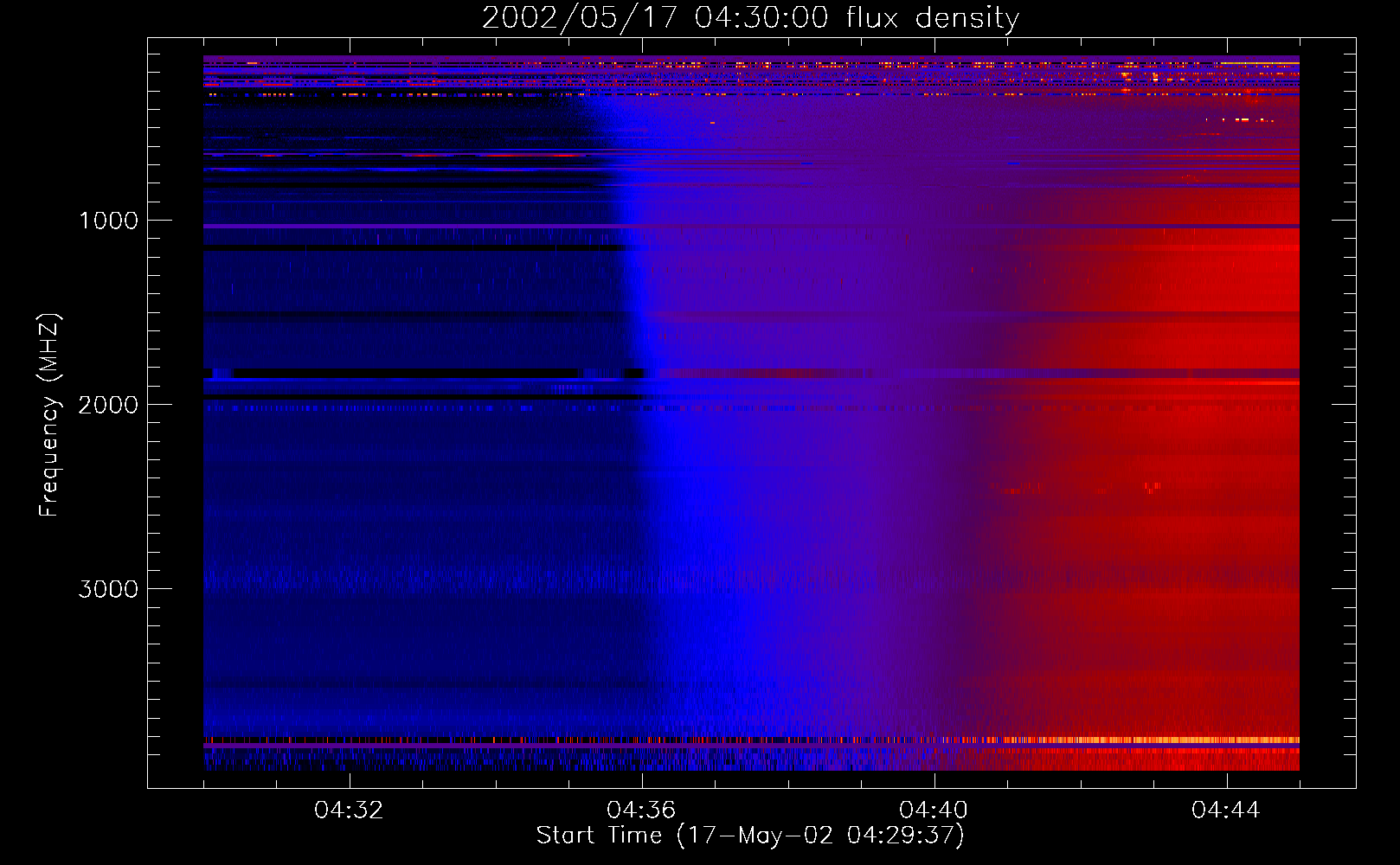Select the "Frequency (MHZ)" y-axis label

(49, 415)
